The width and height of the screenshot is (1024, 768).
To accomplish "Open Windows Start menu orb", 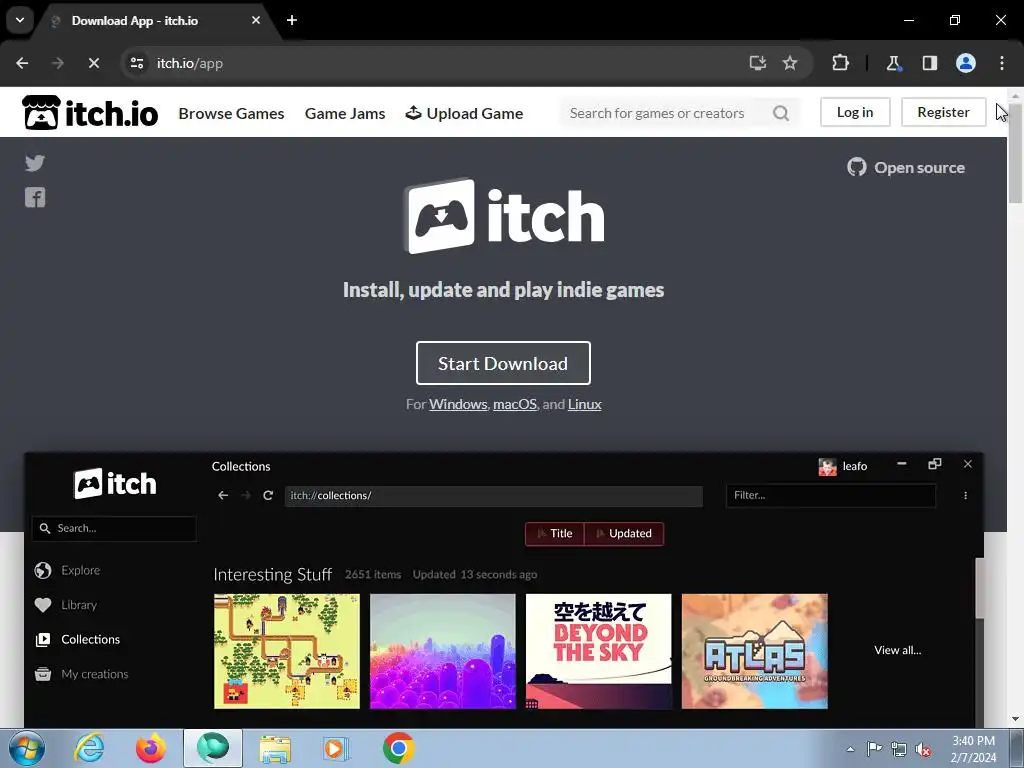I will [27, 748].
